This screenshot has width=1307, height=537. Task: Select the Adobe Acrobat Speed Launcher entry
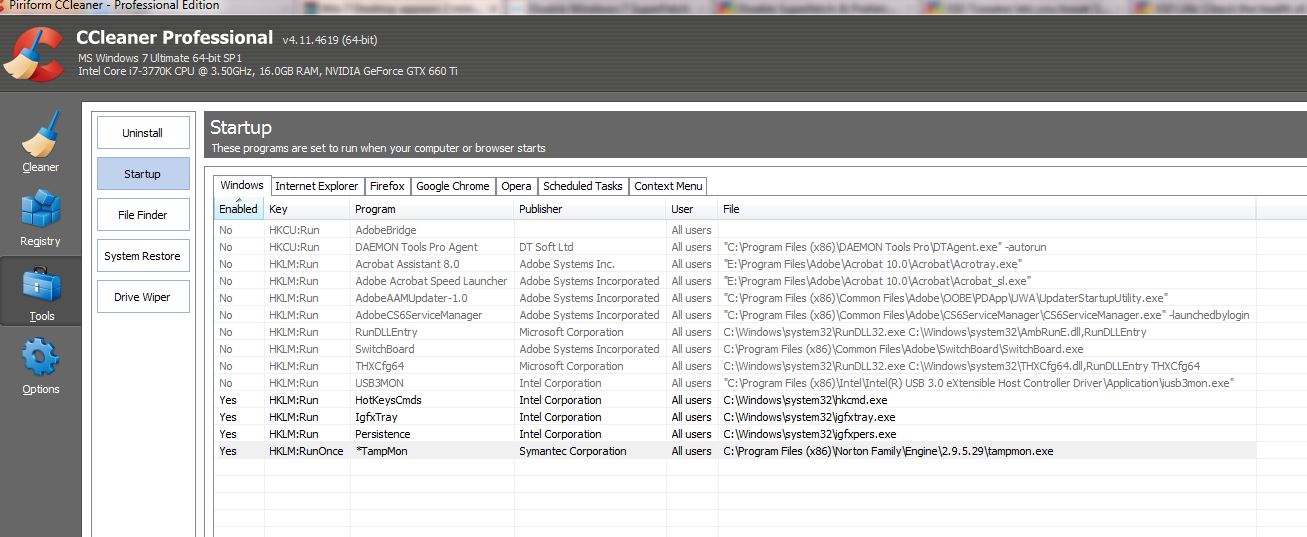[x=735, y=281]
